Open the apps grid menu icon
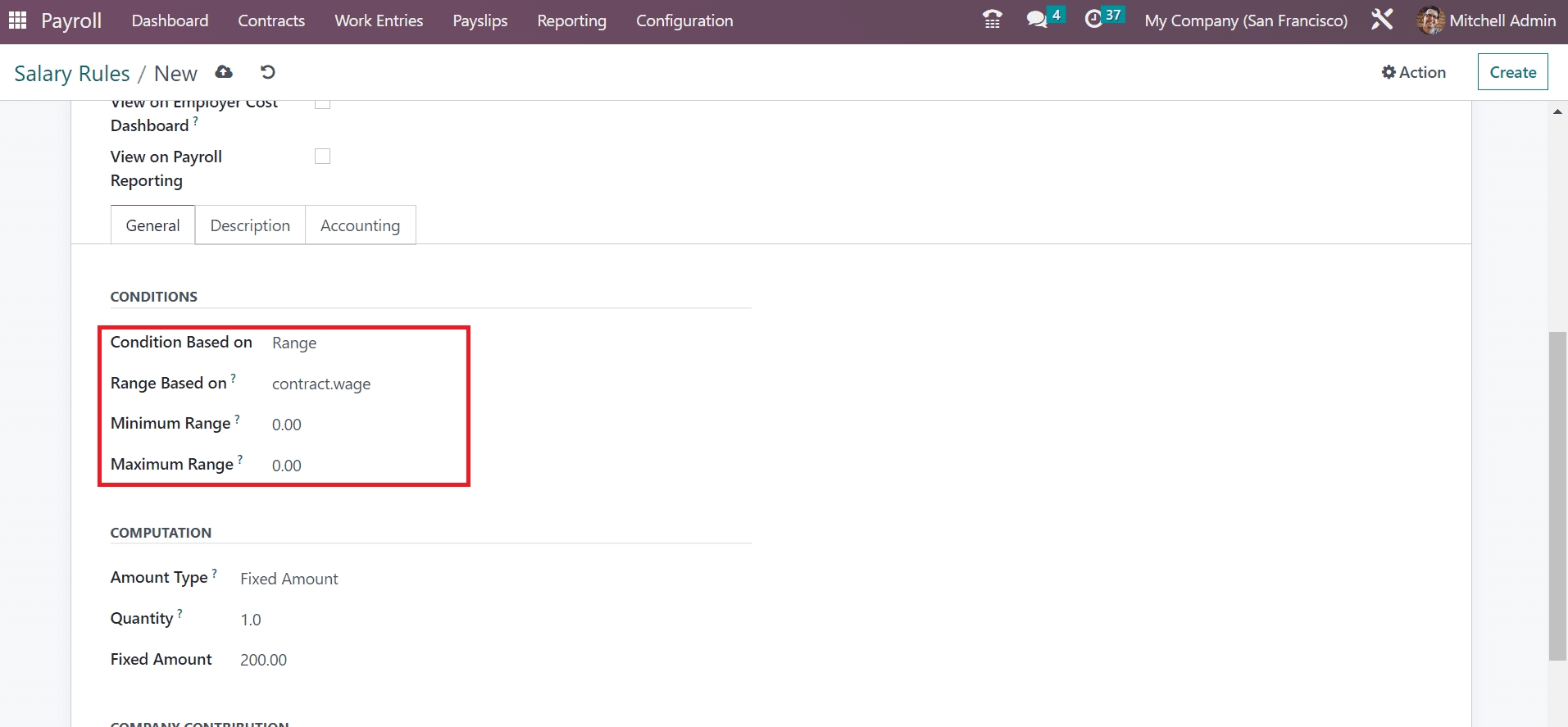This screenshot has width=1568, height=727. pos(17,20)
